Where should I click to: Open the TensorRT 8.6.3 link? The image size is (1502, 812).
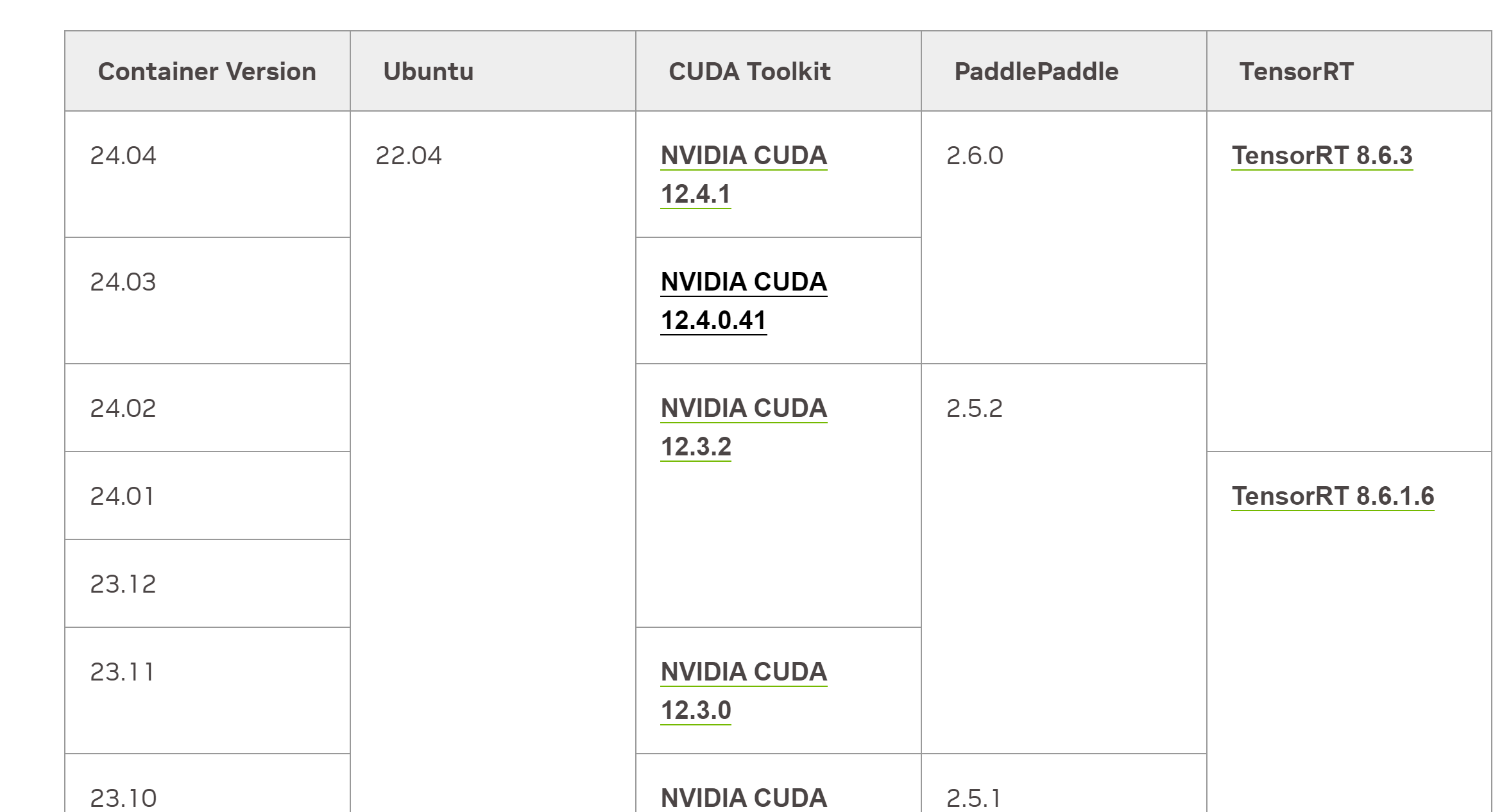[x=1322, y=156]
